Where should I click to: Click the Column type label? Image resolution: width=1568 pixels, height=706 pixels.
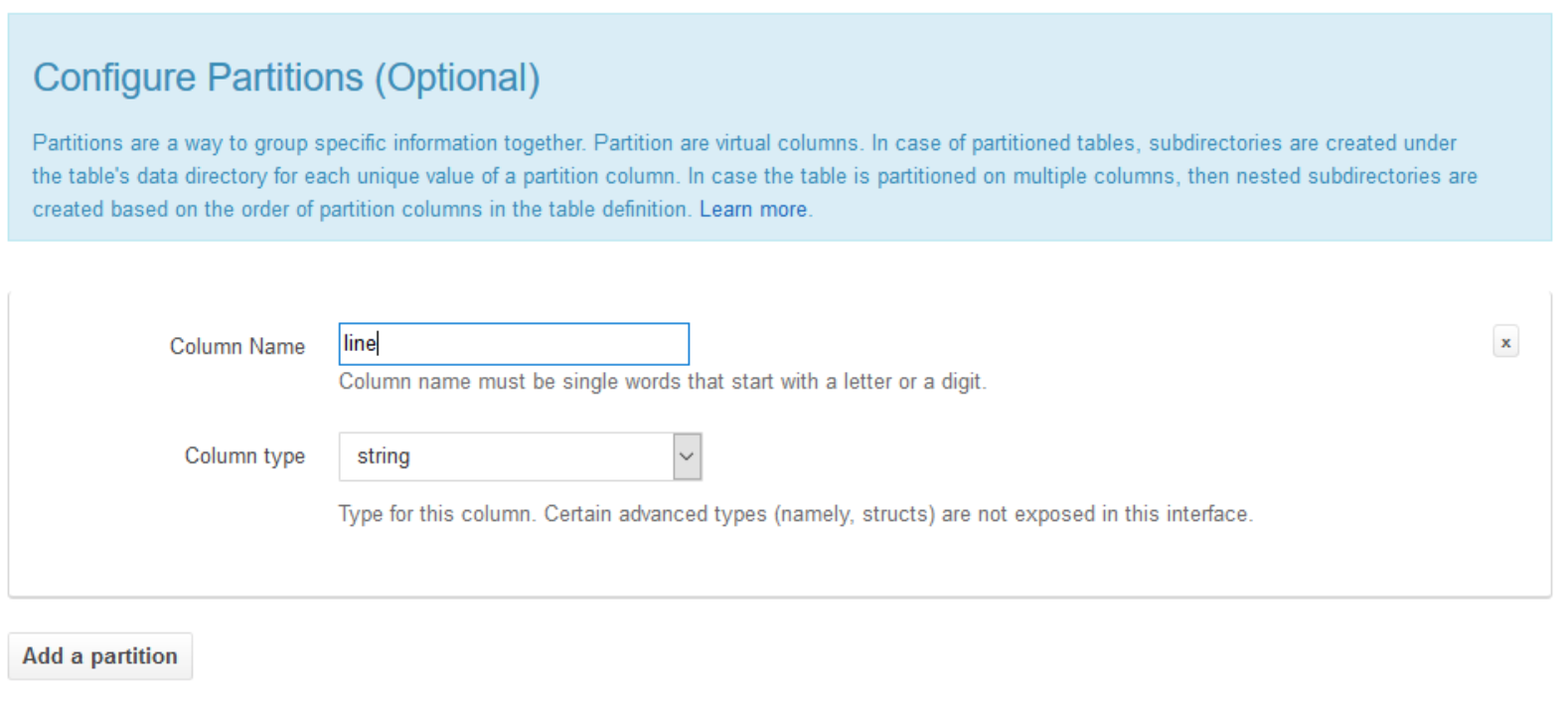(244, 455)
